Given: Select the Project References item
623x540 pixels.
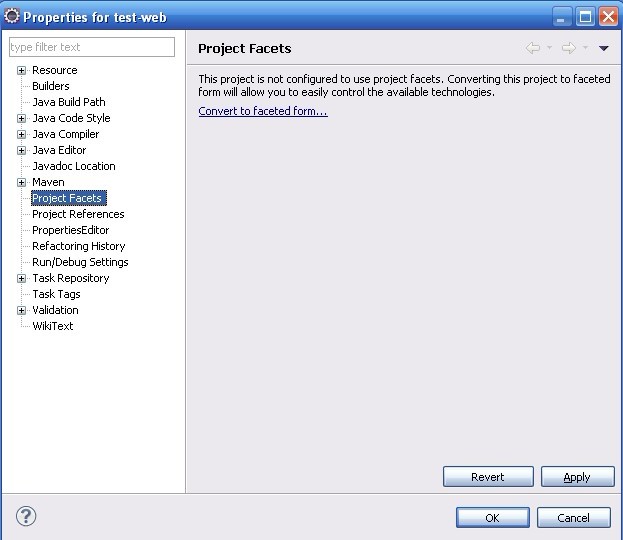Looking at the screenshot, I should [x=78, y=214].
